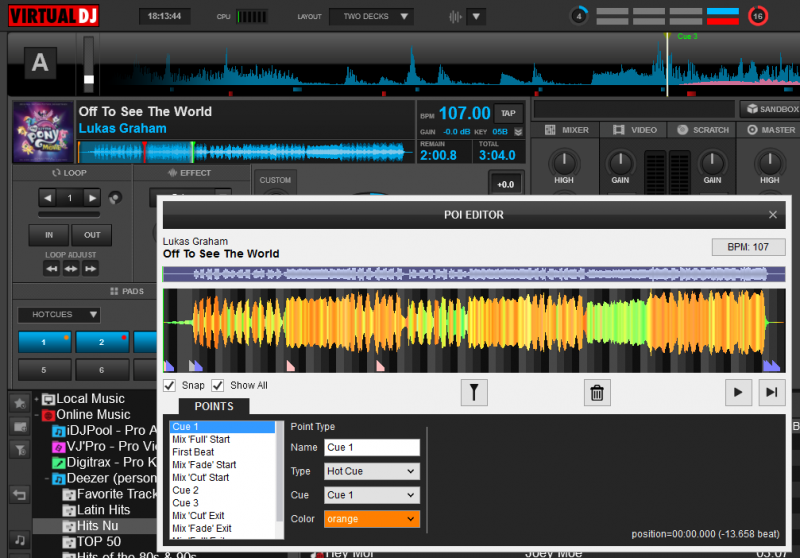
Task: Click the album cover art thumbnail
Action: click(43, 132)
